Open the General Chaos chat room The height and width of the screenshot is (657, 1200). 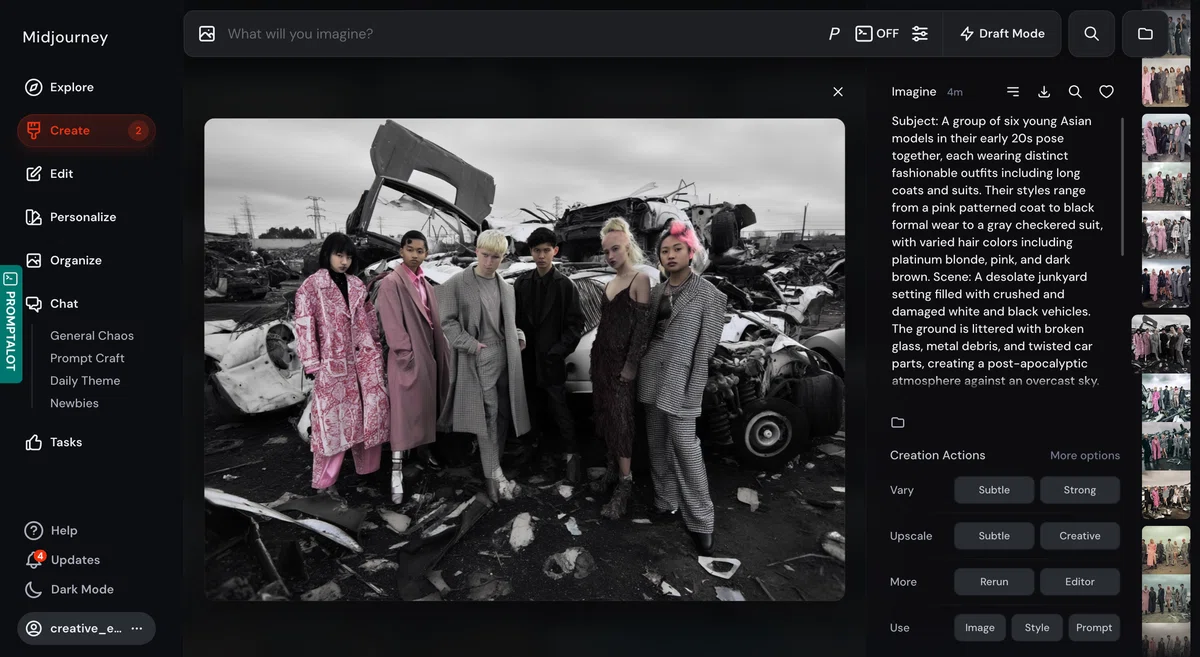(92, 336)
